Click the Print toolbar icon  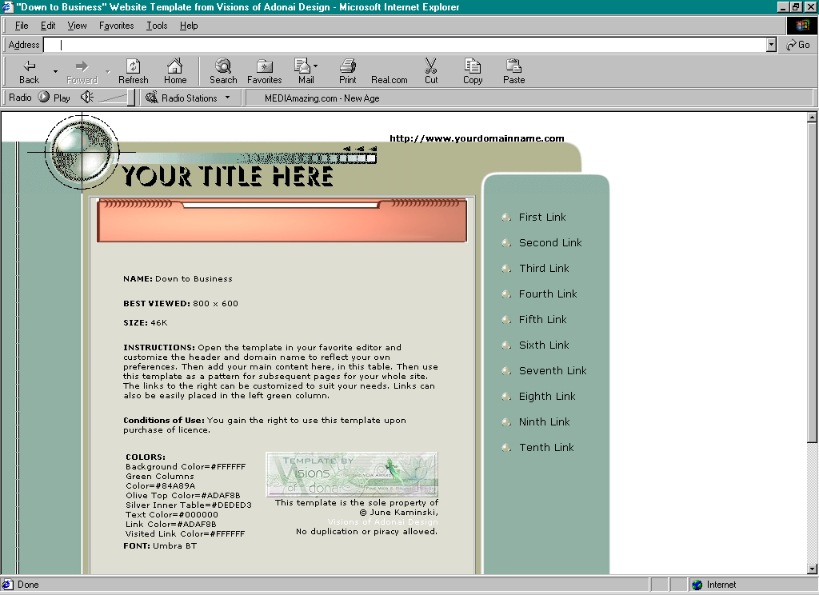click(347, 71)
